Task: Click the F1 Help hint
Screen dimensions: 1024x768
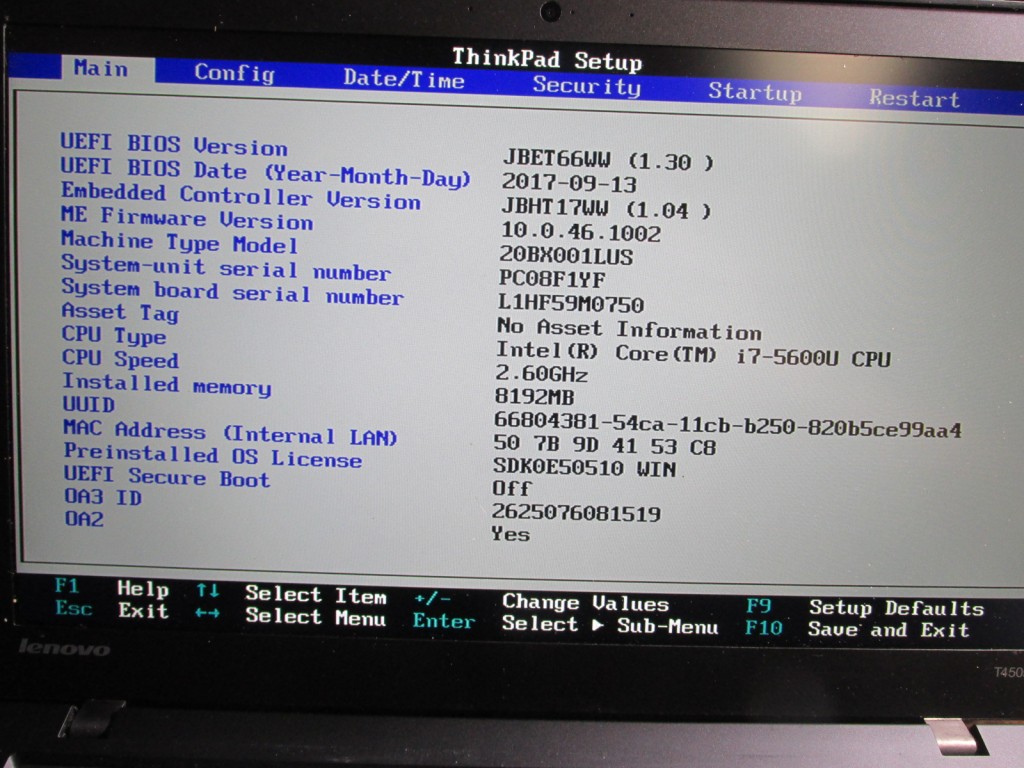Action: [x=112, y=588]
